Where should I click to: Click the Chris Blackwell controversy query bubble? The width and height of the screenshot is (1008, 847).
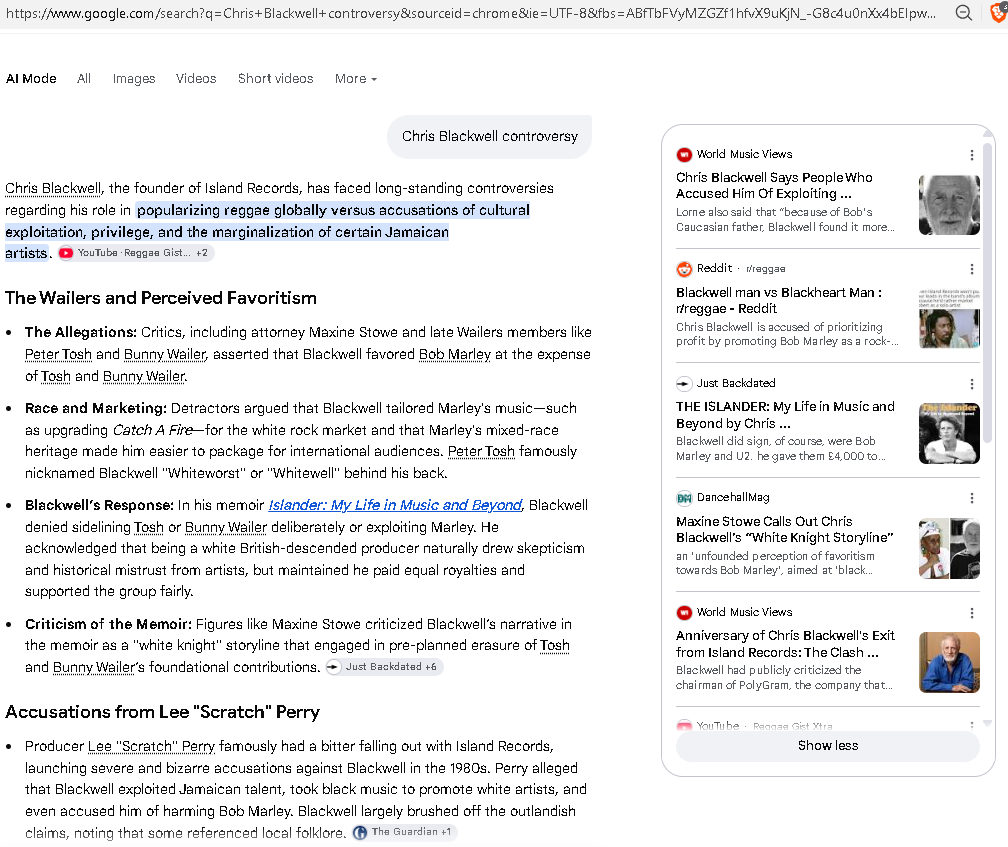[489, 136]
